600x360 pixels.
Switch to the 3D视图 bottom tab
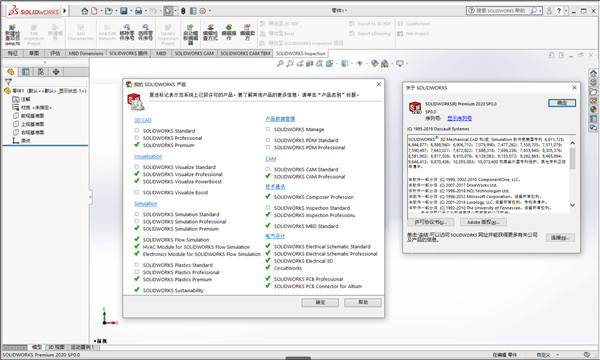click(x=56, y=347)
